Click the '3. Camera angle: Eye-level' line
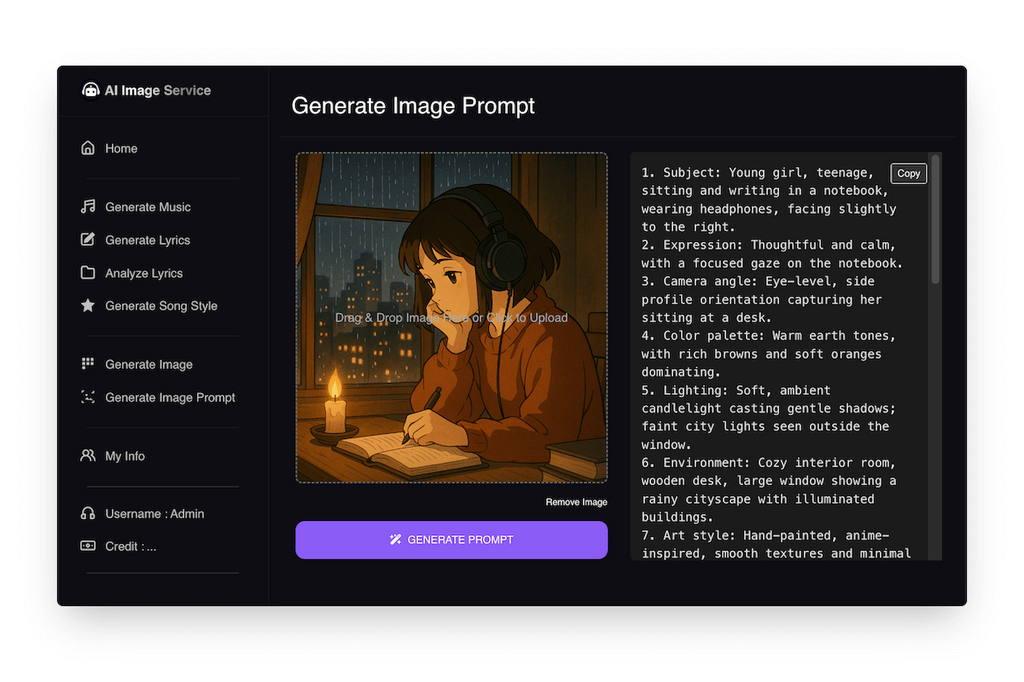1024x682 pixels. tap(758, 281)
